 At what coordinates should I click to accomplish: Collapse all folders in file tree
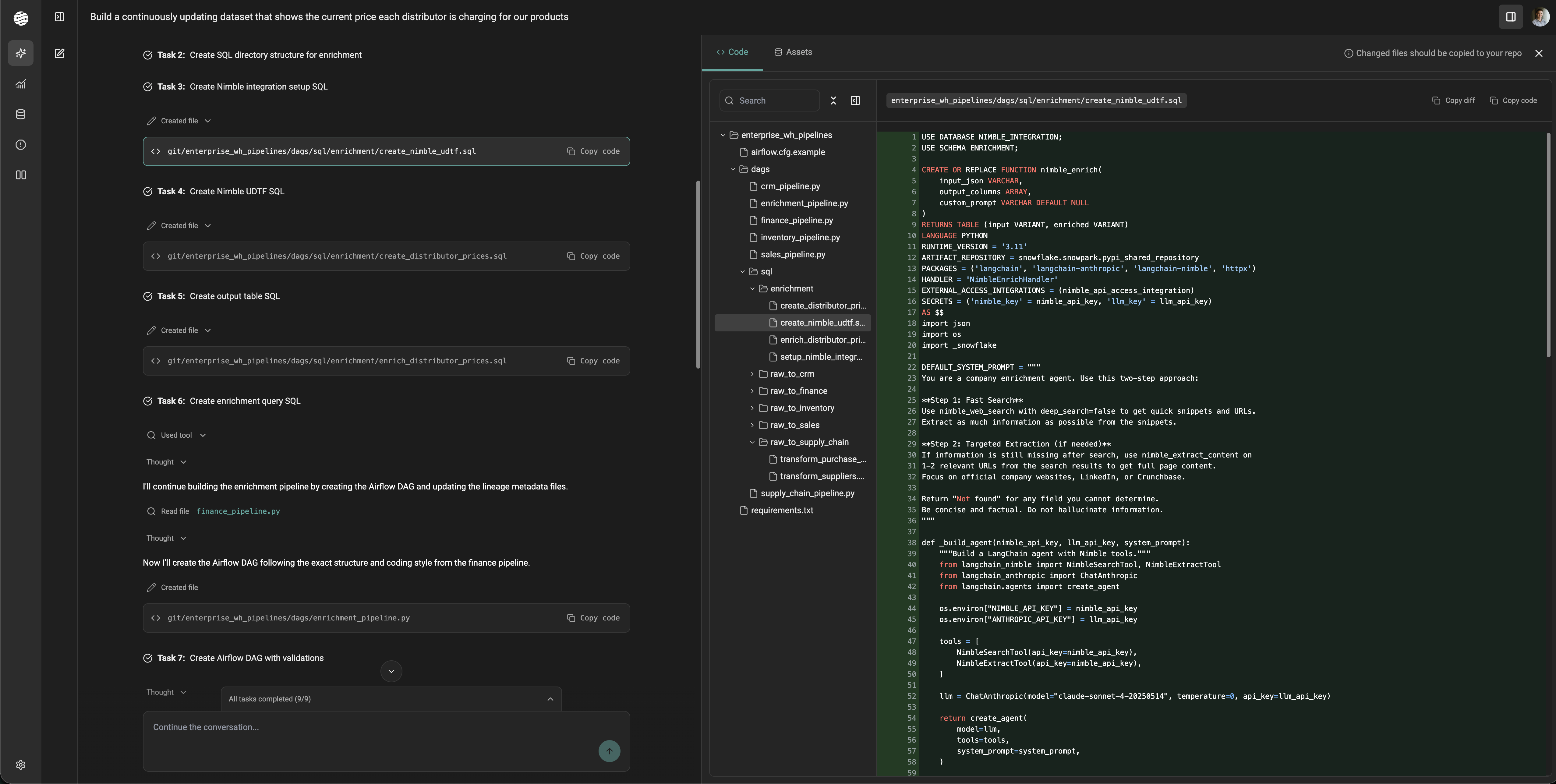pos(833,100)
